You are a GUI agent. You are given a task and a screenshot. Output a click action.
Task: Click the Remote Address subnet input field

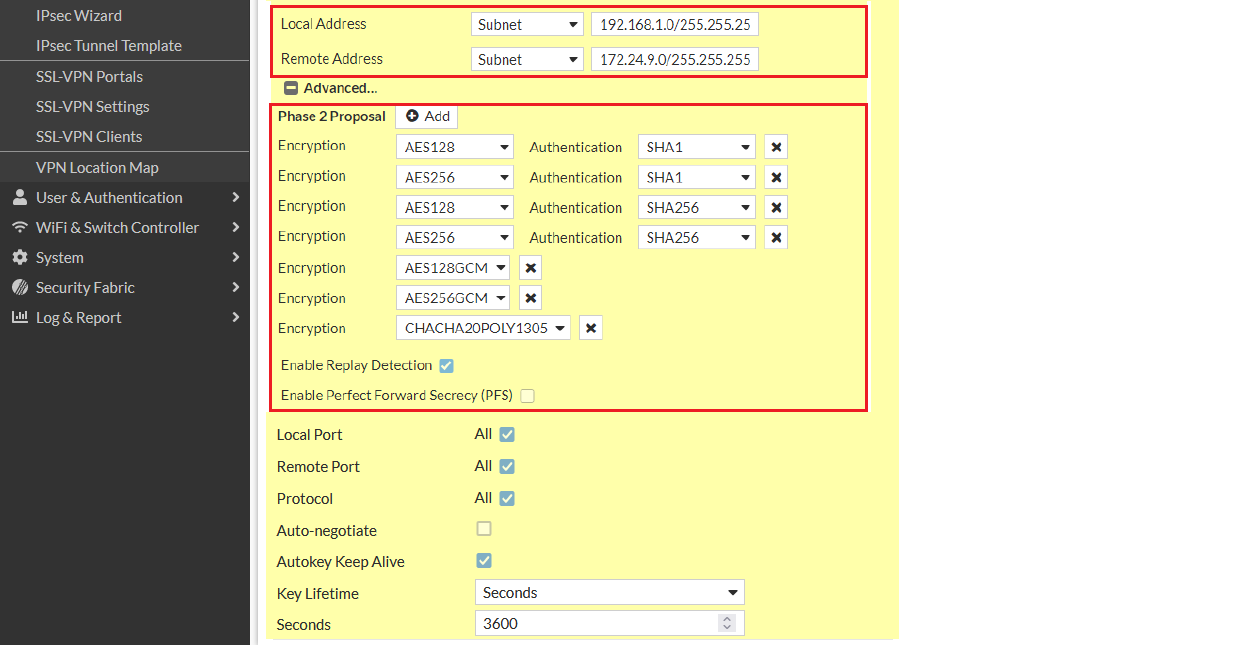674,59
